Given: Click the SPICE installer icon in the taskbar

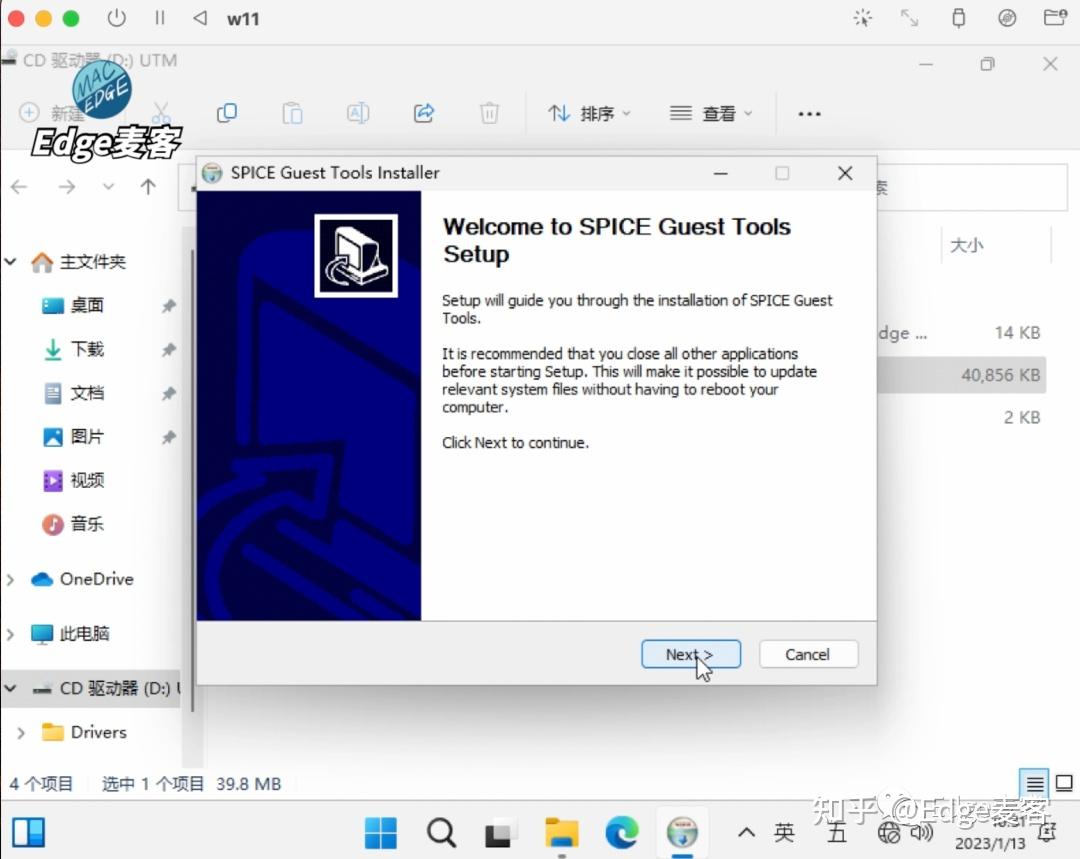Looking at the screenshot, I should [x=683, y=831].
